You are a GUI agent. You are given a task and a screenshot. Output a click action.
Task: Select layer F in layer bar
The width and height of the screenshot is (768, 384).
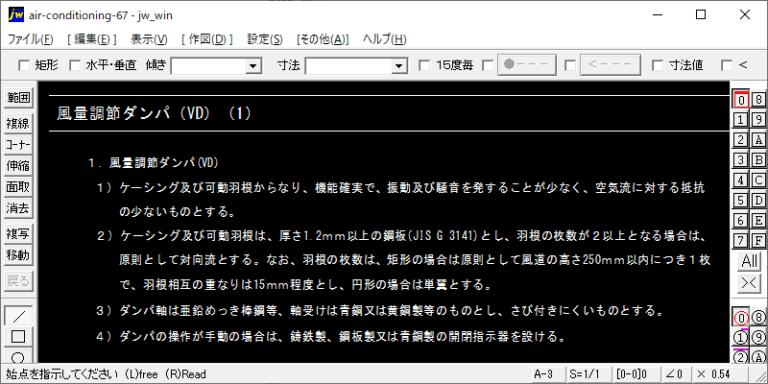pyautogui.click(x=758, y=240)
